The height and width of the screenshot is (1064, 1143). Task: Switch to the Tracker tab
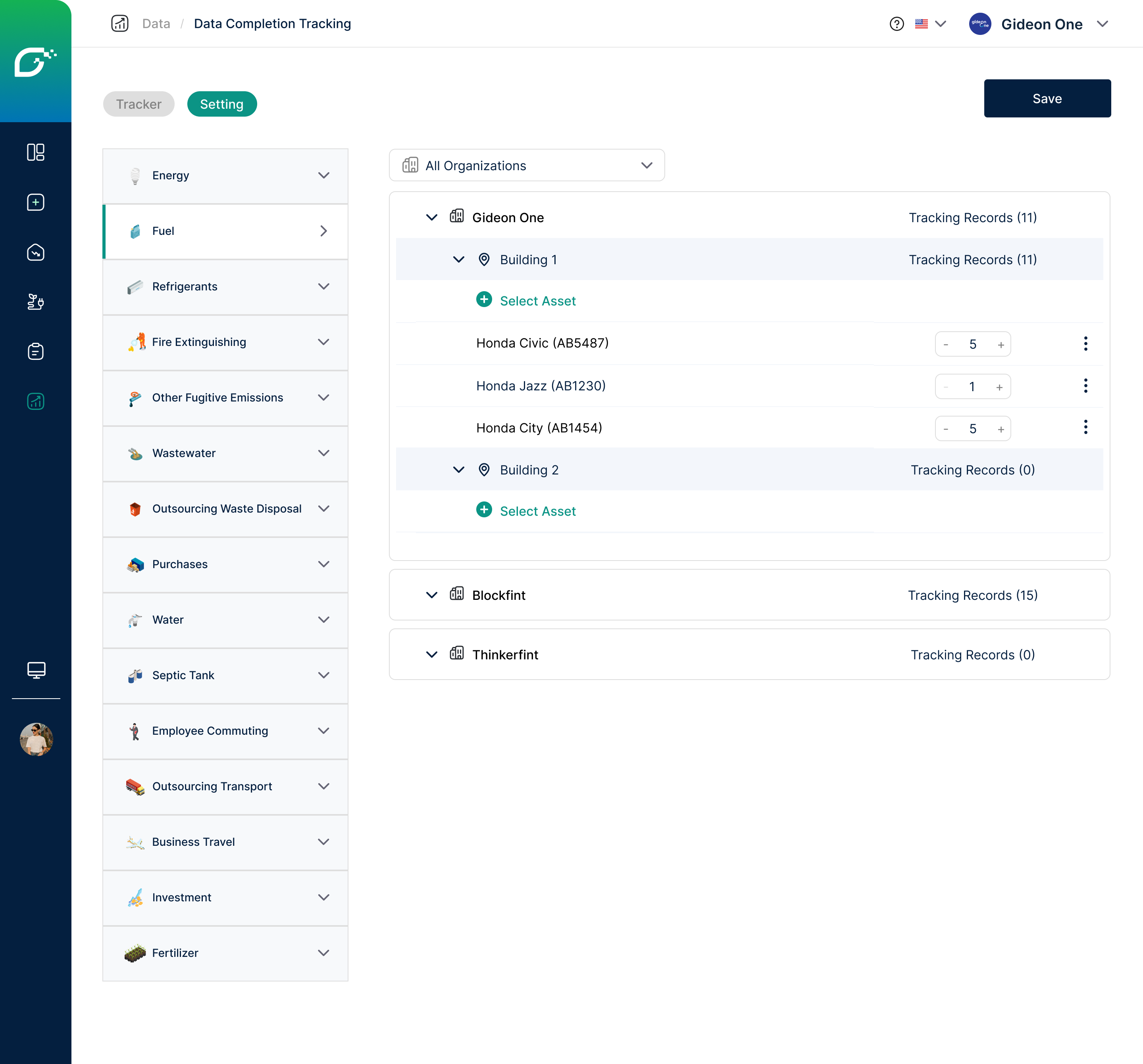139,104
